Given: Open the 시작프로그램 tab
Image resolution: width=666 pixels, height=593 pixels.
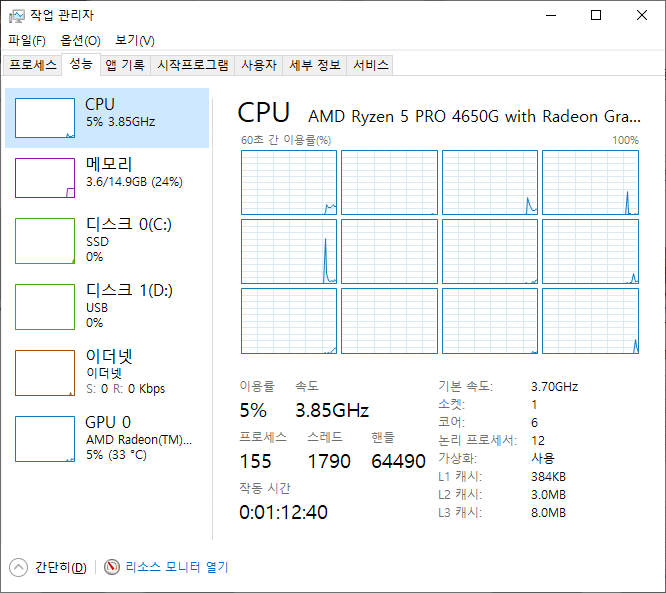Looking at the screenshot, I should tap(193, 65).
